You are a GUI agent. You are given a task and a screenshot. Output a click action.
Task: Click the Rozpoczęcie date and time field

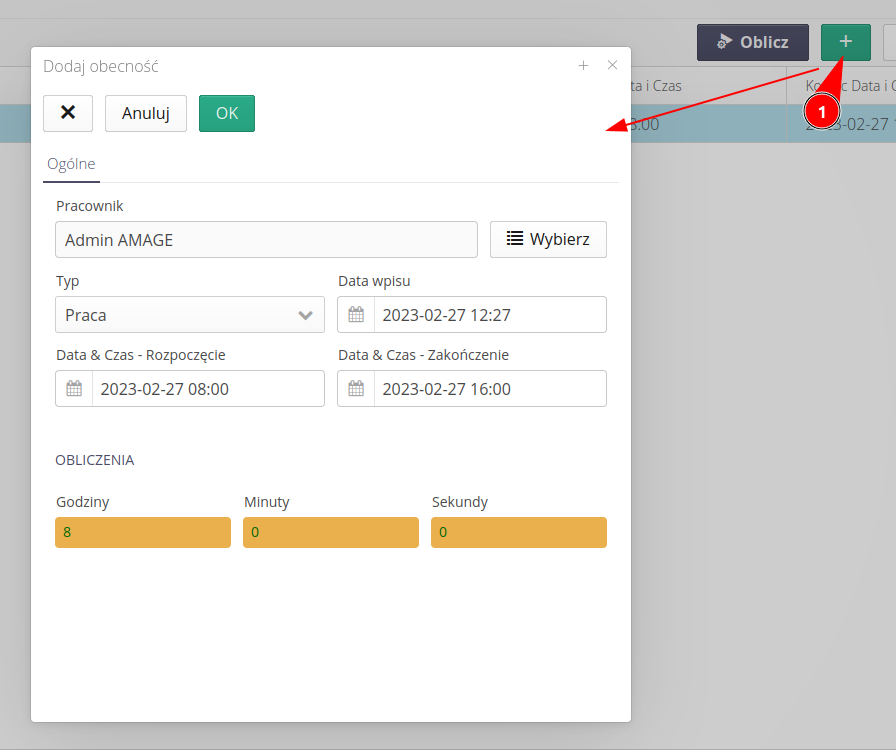(207, 389)
